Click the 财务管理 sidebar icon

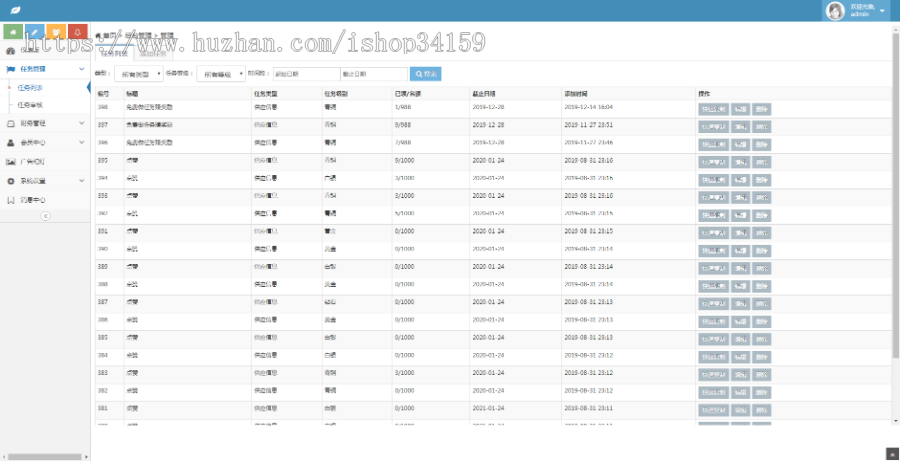click(10, 123)
